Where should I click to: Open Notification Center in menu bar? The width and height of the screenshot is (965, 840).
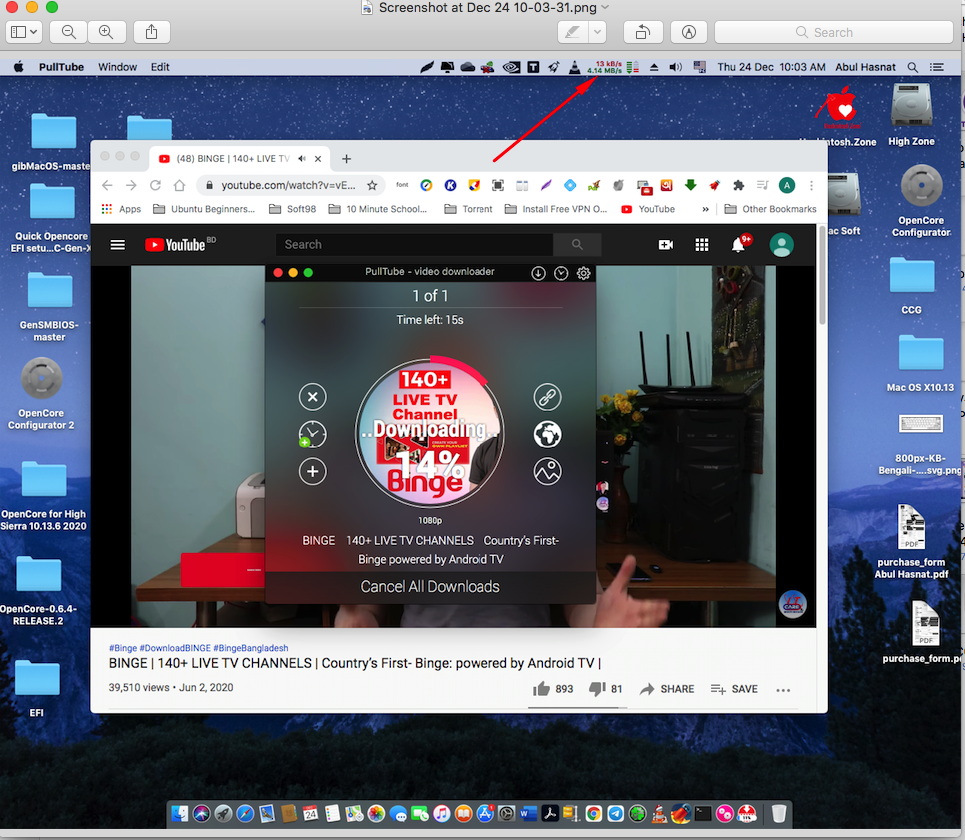[937, 67]
